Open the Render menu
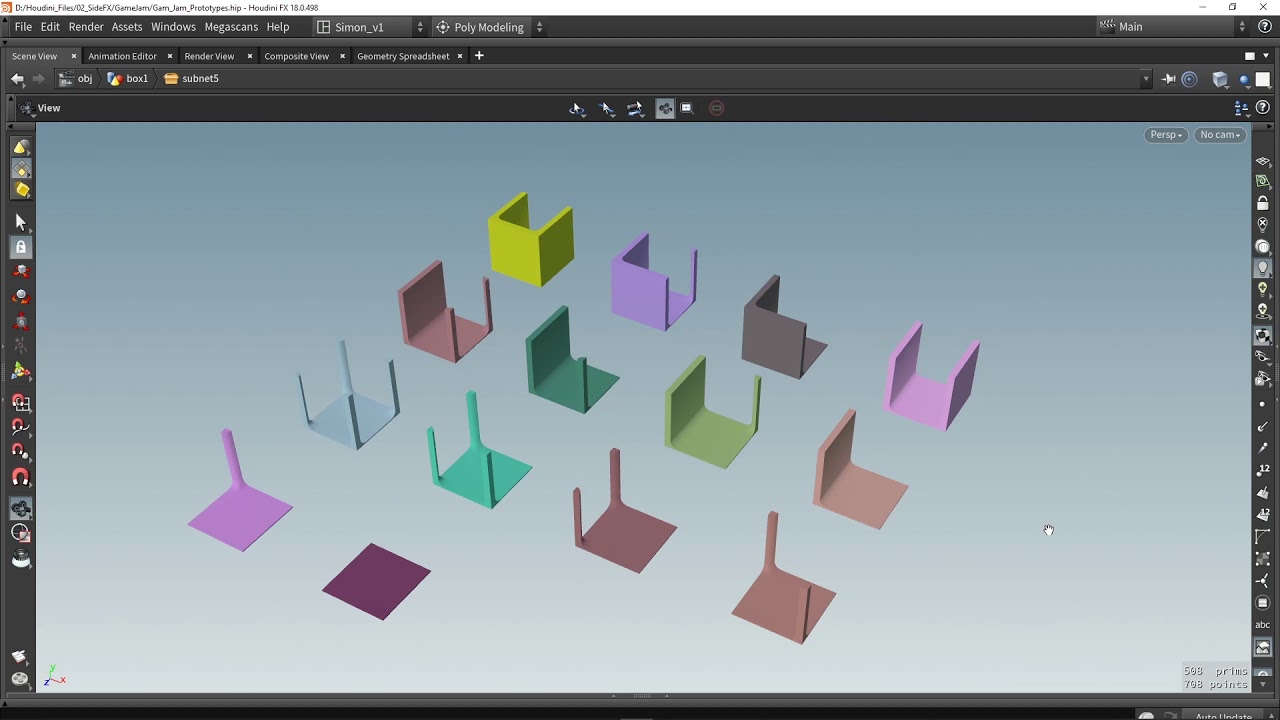1280x720 pixels. (x=86, y=27)
